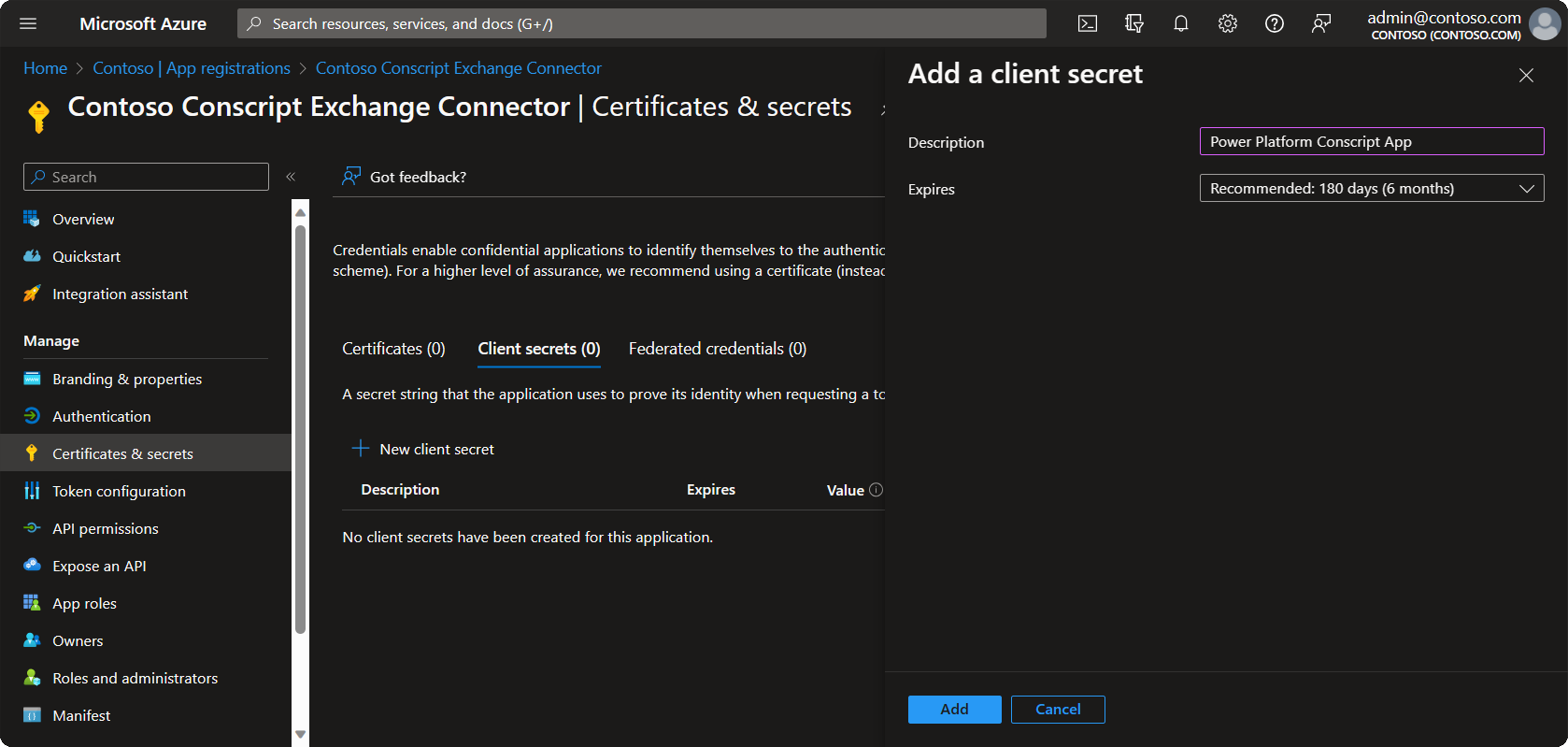Switch to the Certificates (0) tab
Image resolution: width=1568 pixels, height=747 pixels.
pos(393,349)
